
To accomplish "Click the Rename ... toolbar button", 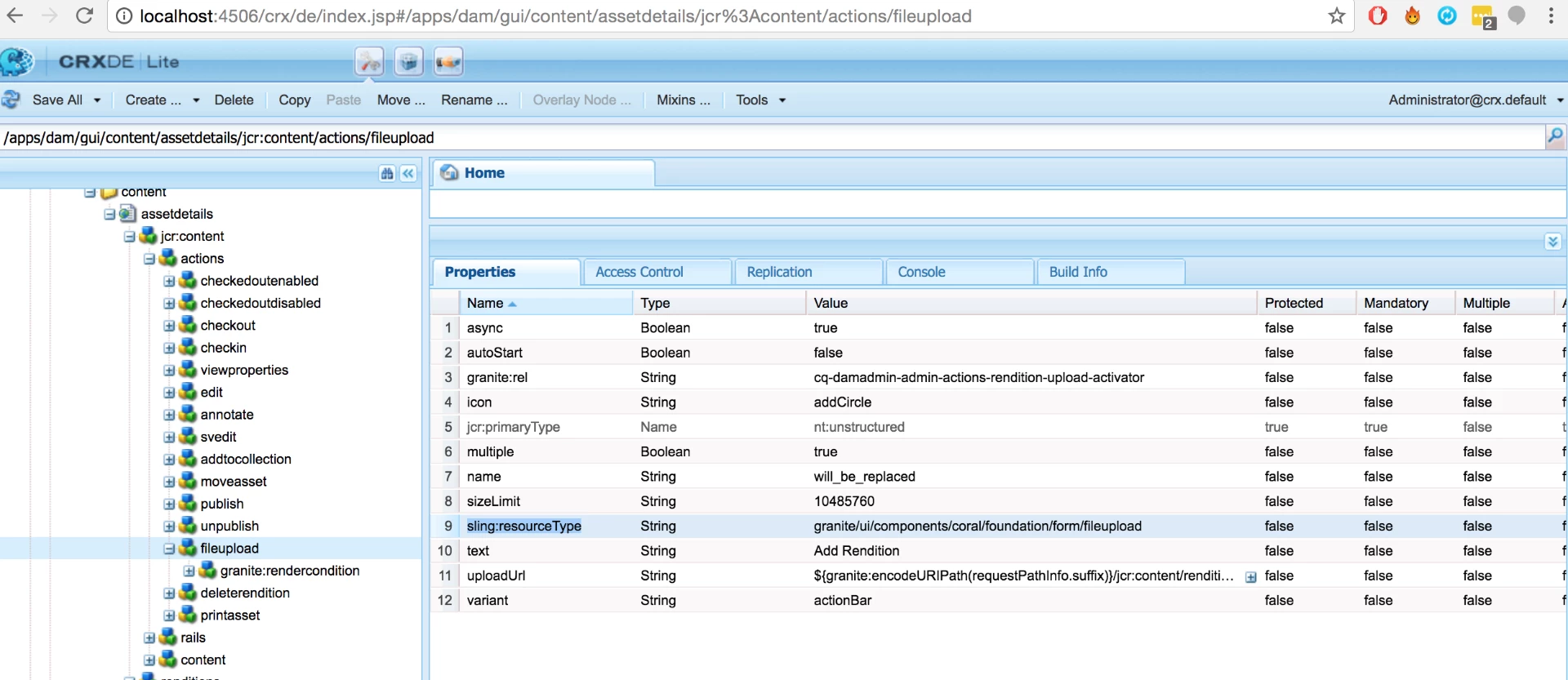I will point(474,100).
